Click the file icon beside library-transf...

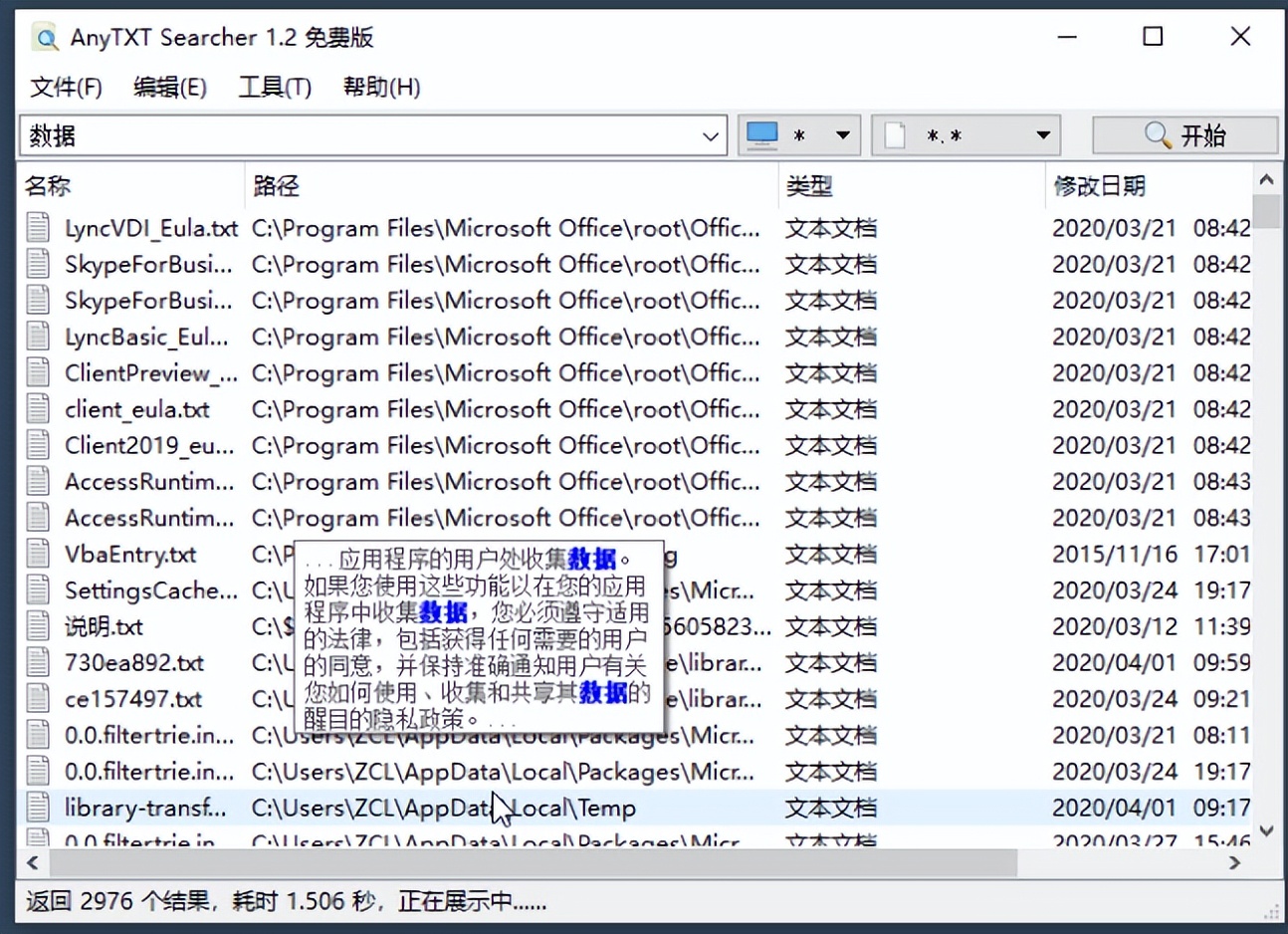pyautogui.click(x=38, y=808)
